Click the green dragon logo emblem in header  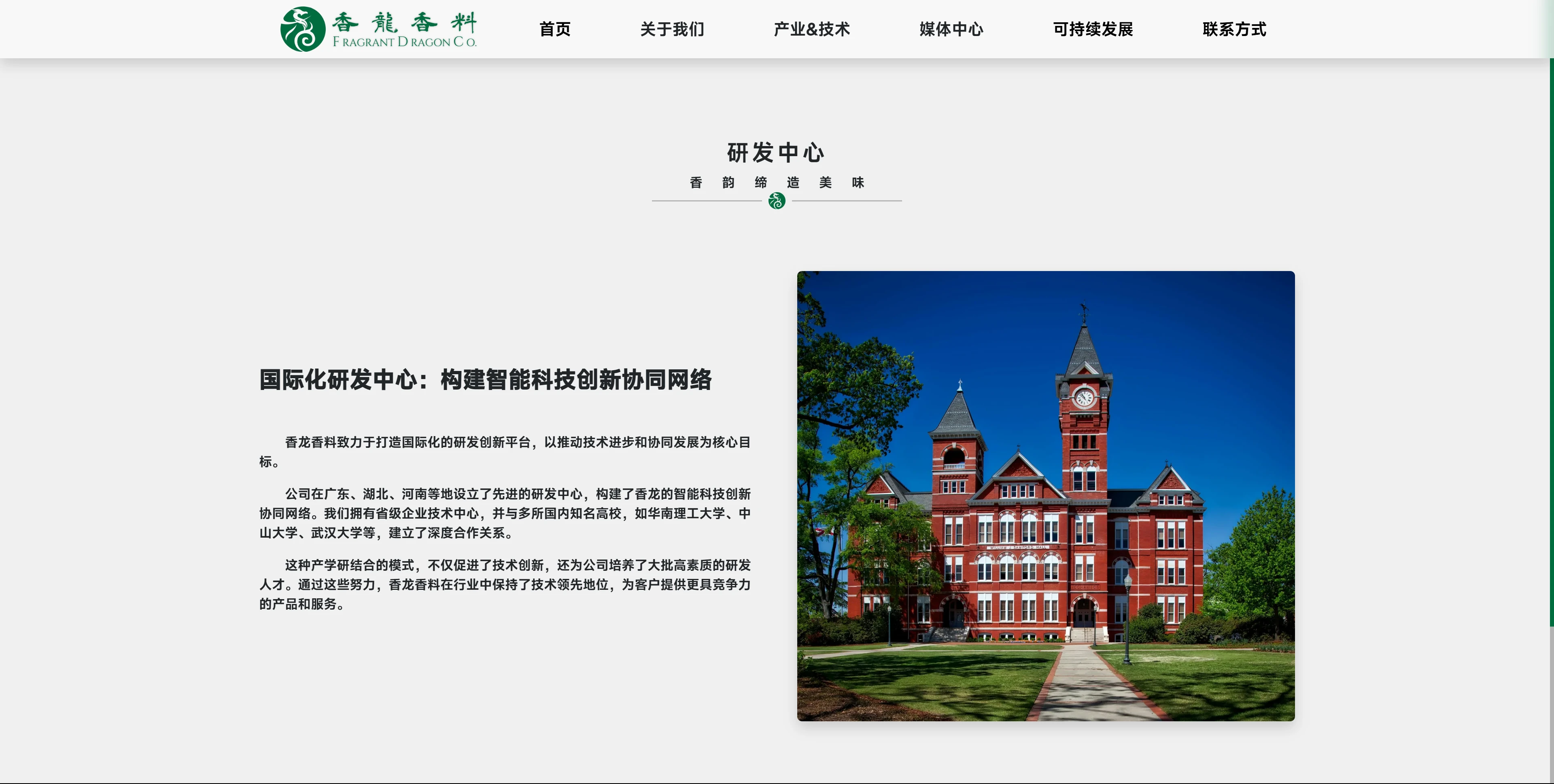[x=302, y=29]
